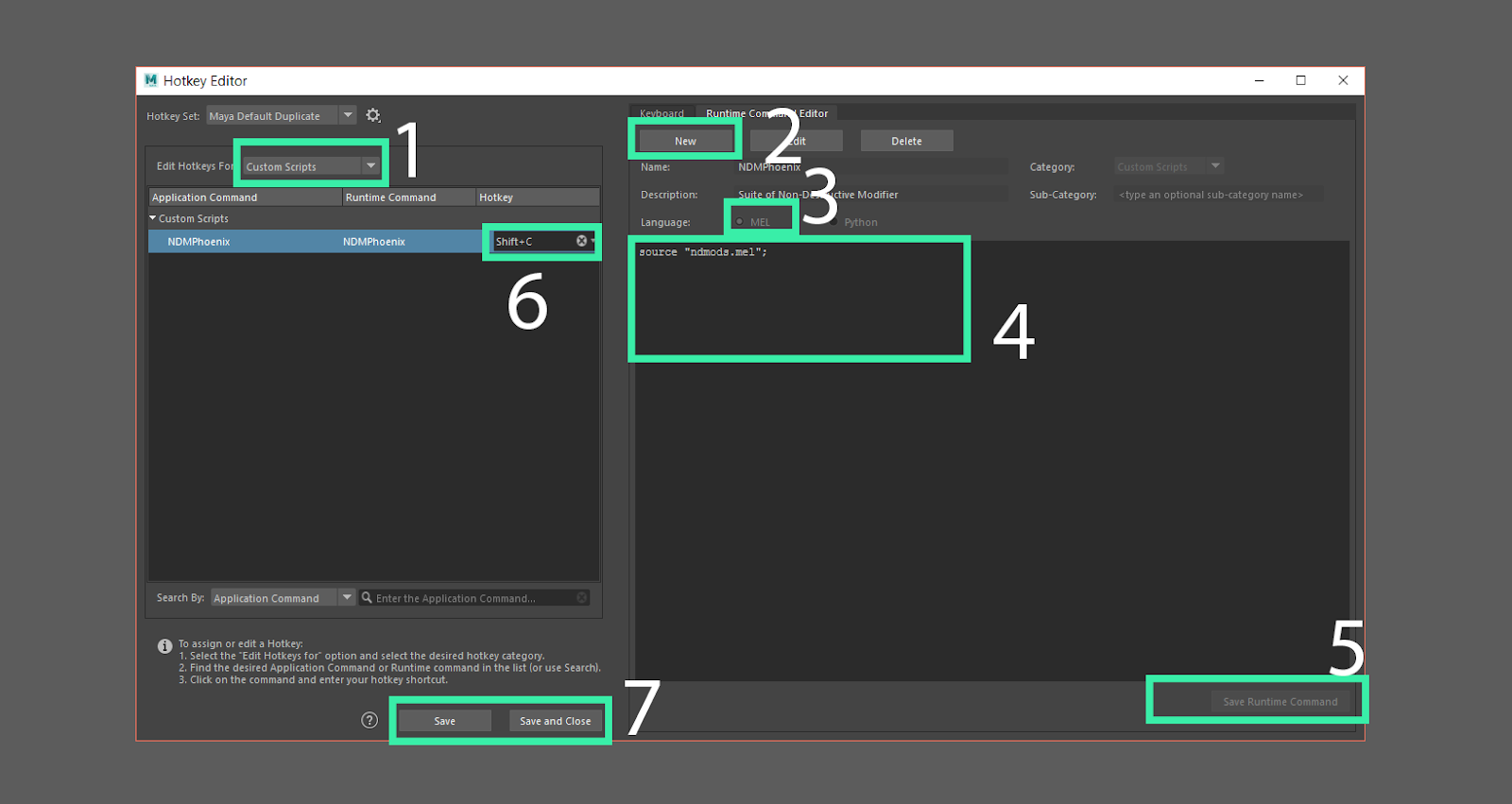Click the help question mark icon
This screenshot has height=804, width=1512.
tap(369, 720)
